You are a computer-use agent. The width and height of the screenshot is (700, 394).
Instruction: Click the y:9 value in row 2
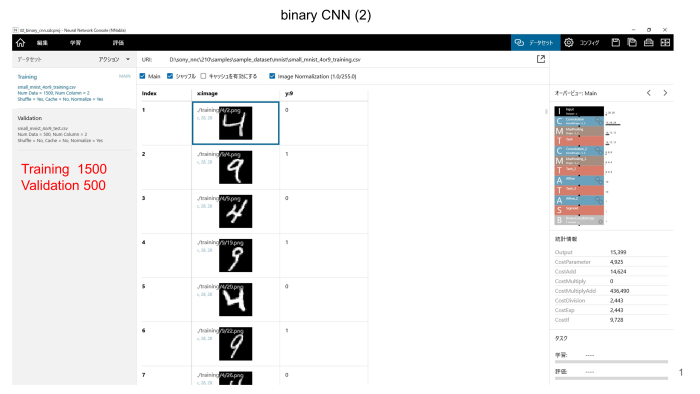[x=287, y=154]
